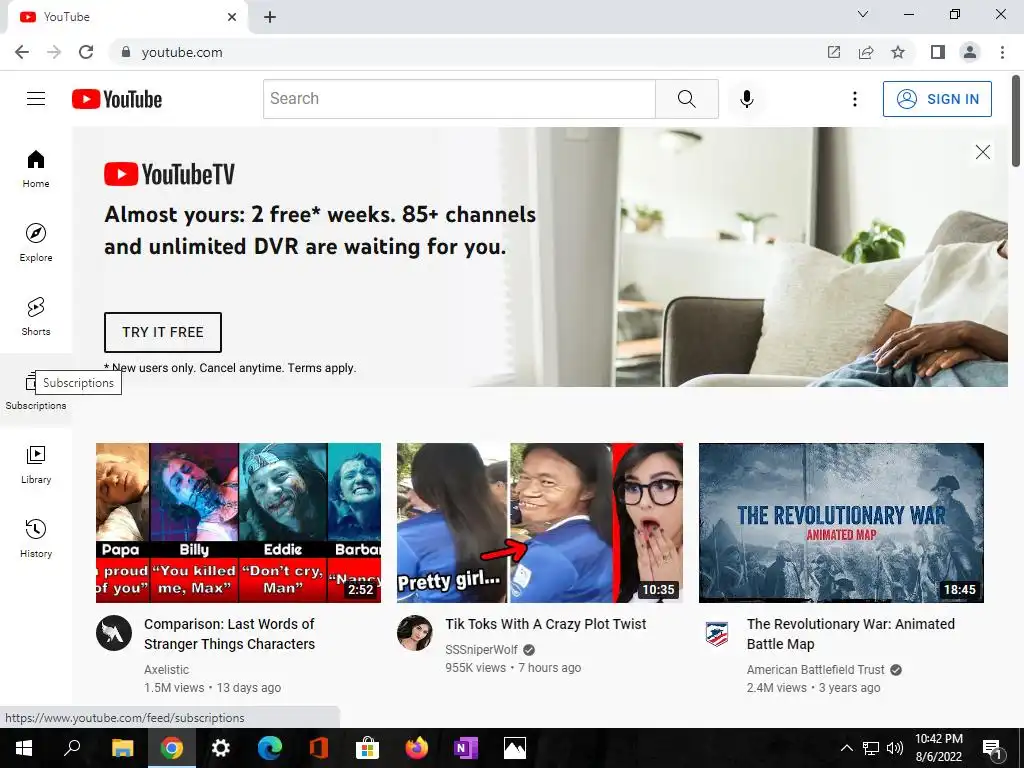Open Stranger Things last words thumbnail

[238, 522]
